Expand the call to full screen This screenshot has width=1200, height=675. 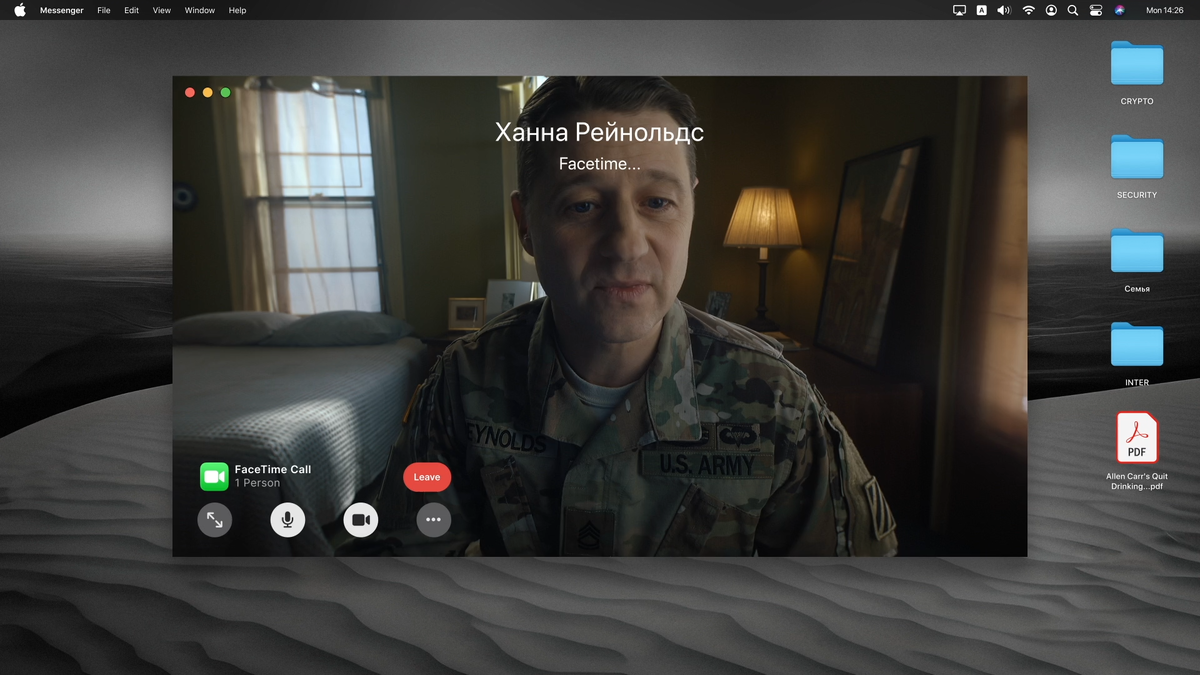coord(214,520)
